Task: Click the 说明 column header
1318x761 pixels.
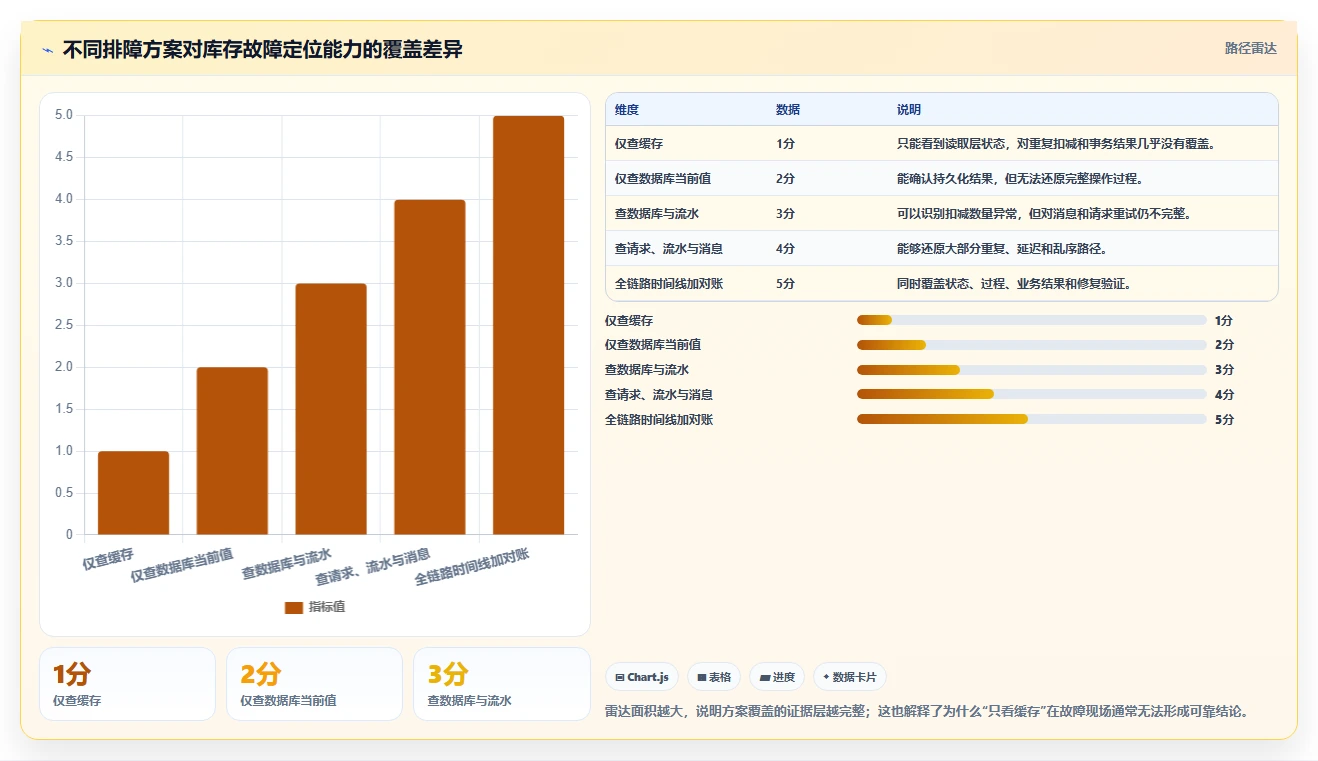Action: click(909, 109)
